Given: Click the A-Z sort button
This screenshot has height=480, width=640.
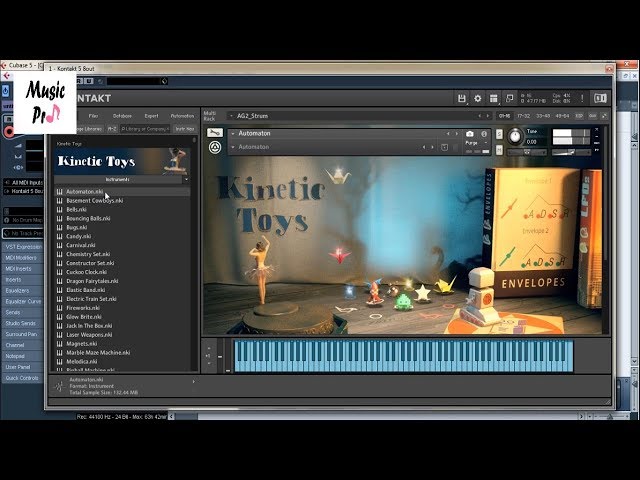Looking at the screenshot, I should click(113, 128).
